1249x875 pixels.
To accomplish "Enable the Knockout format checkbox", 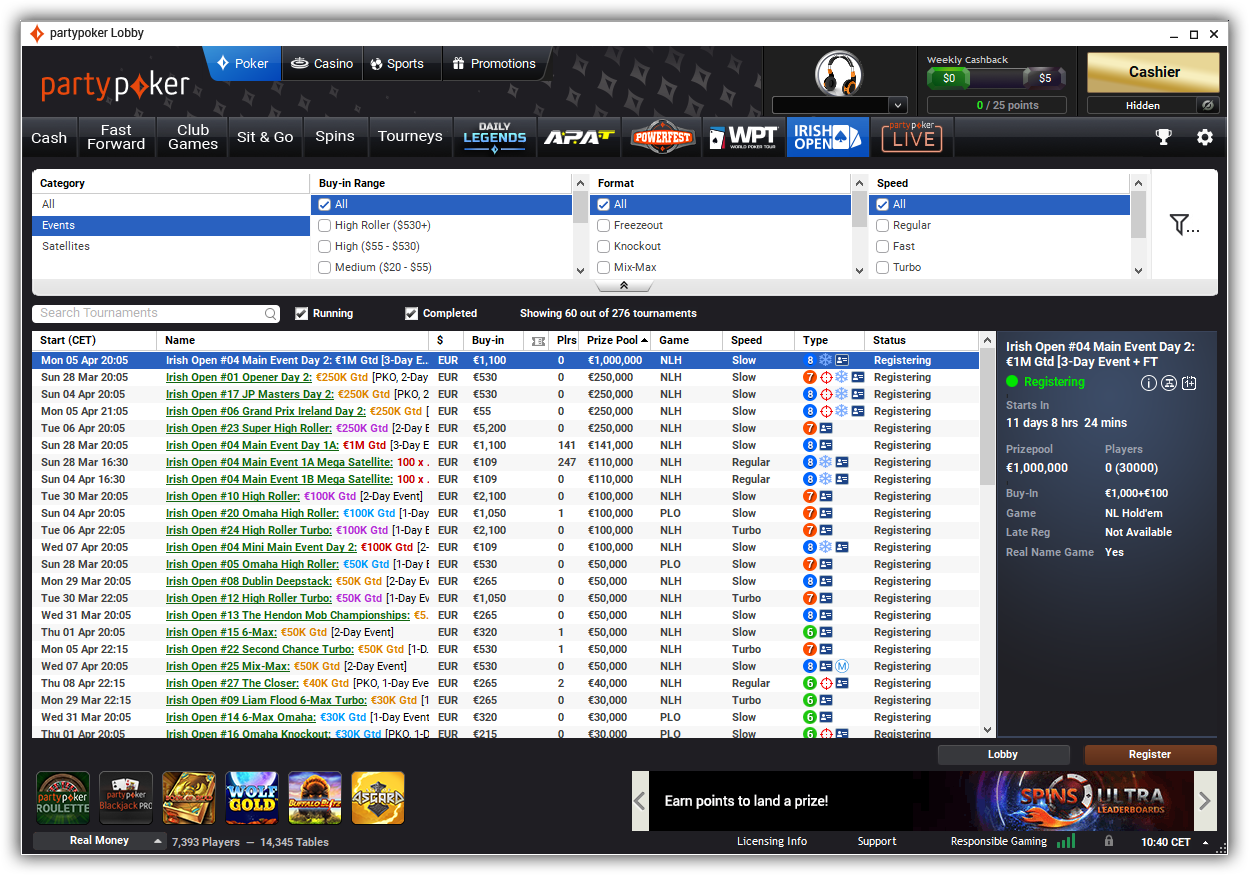I will point(604,246).
